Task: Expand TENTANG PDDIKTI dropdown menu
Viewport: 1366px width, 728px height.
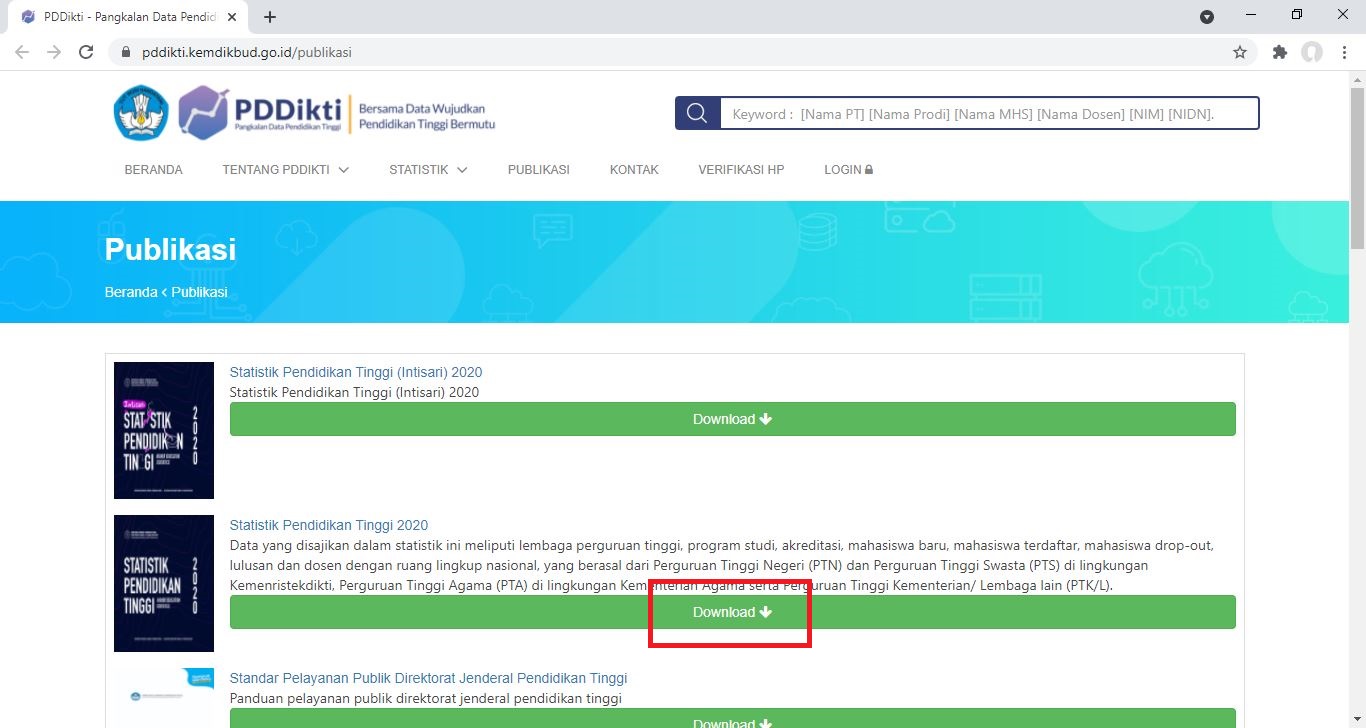Action: (x=286, y=170)
